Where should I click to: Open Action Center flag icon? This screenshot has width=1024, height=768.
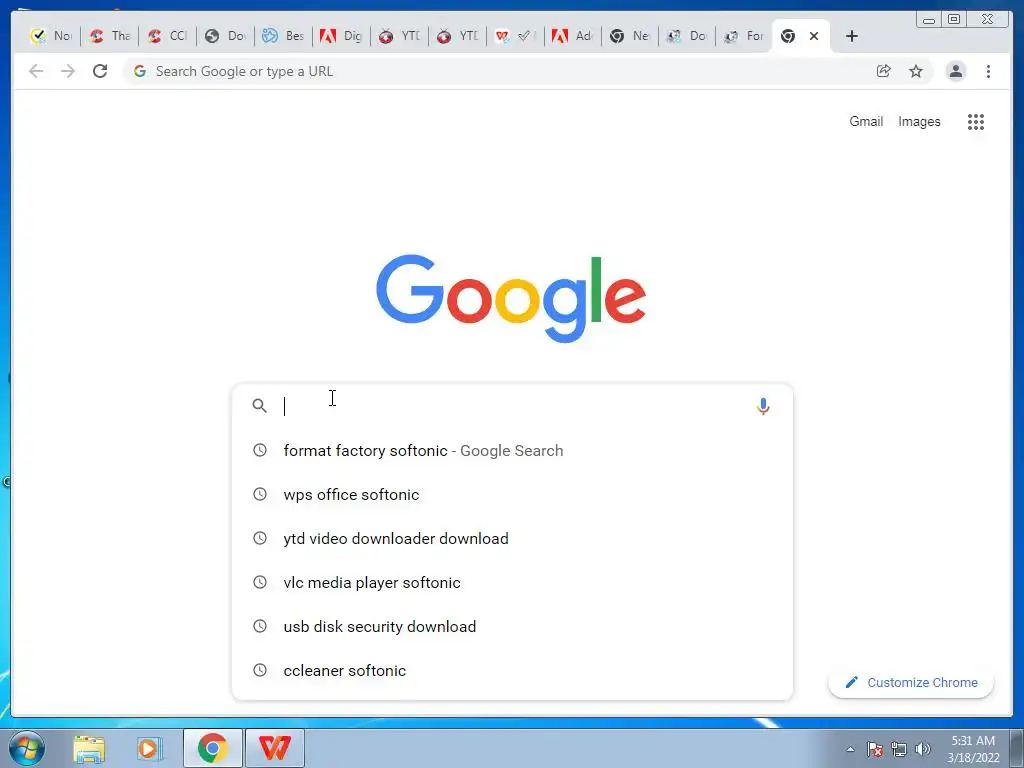click(x=875, y=749)
